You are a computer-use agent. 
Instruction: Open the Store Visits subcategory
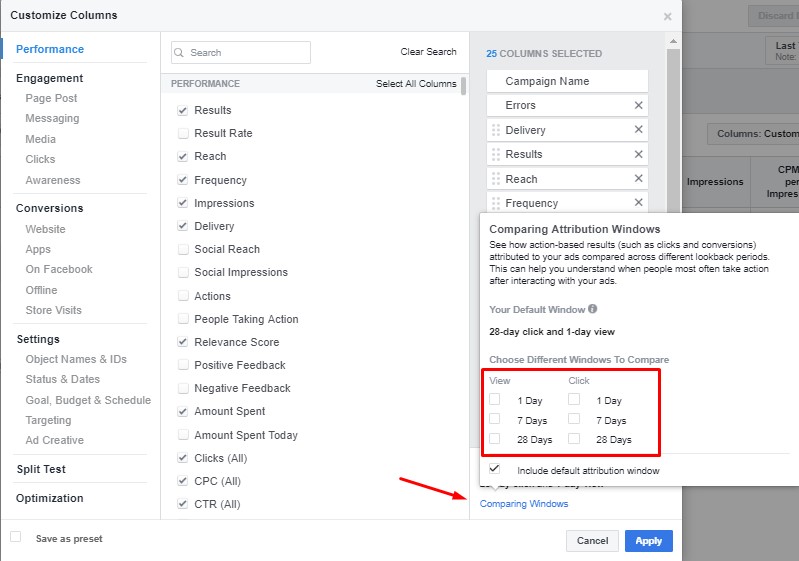click(54, 310)
